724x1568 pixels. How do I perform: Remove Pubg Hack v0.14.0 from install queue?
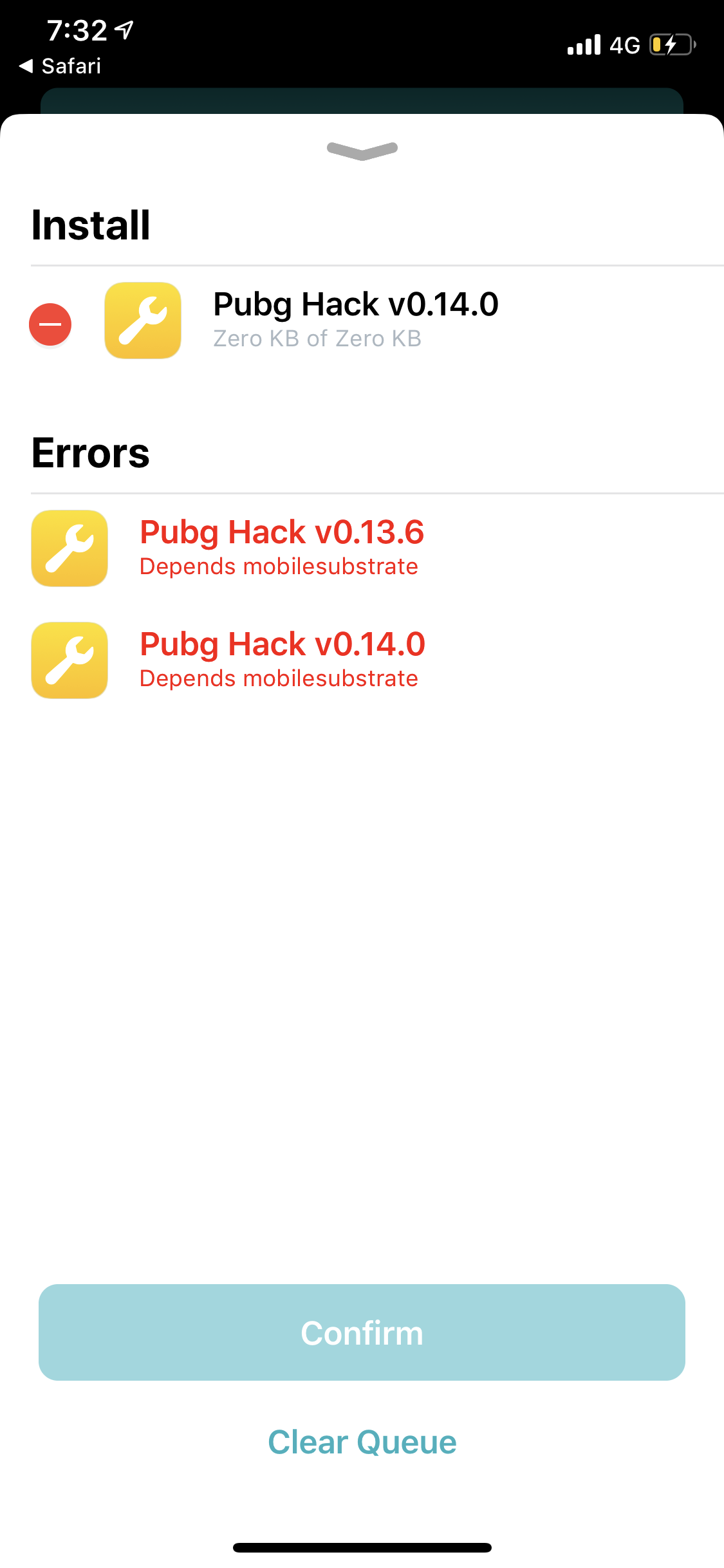point(50,324)
